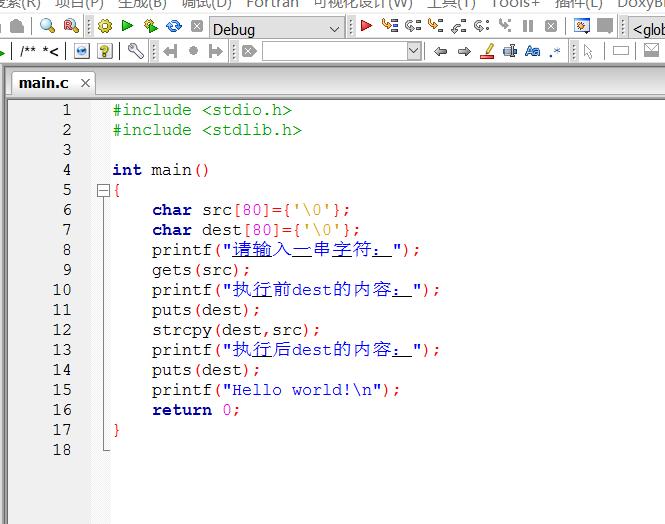Go to next search match arrow
This screenshot has height=524, width=665.
(464, 52)
